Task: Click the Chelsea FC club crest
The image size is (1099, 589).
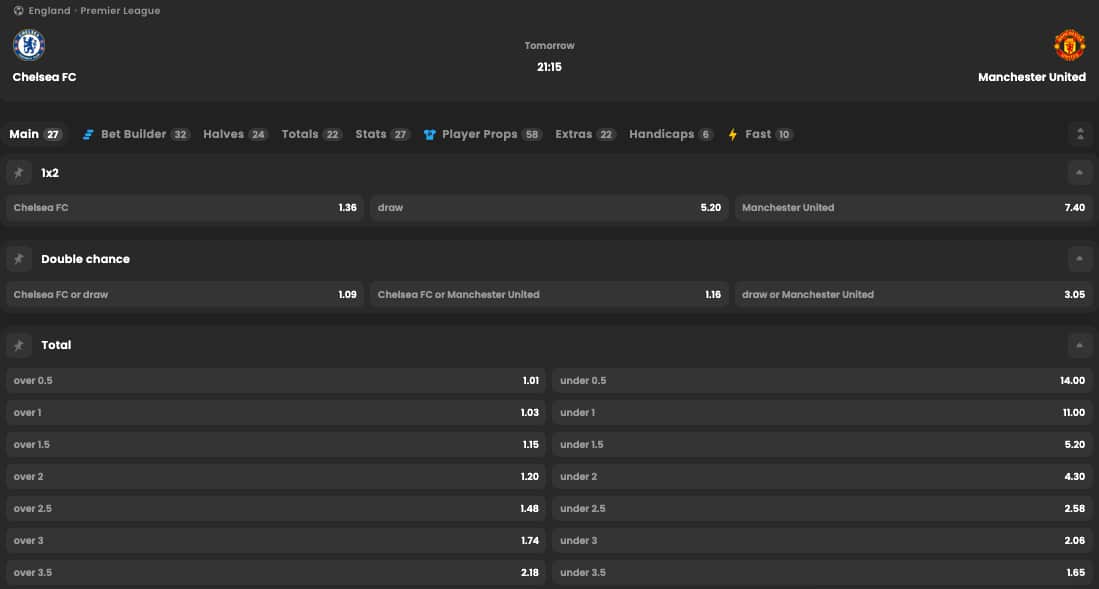Action: point(29,45)
